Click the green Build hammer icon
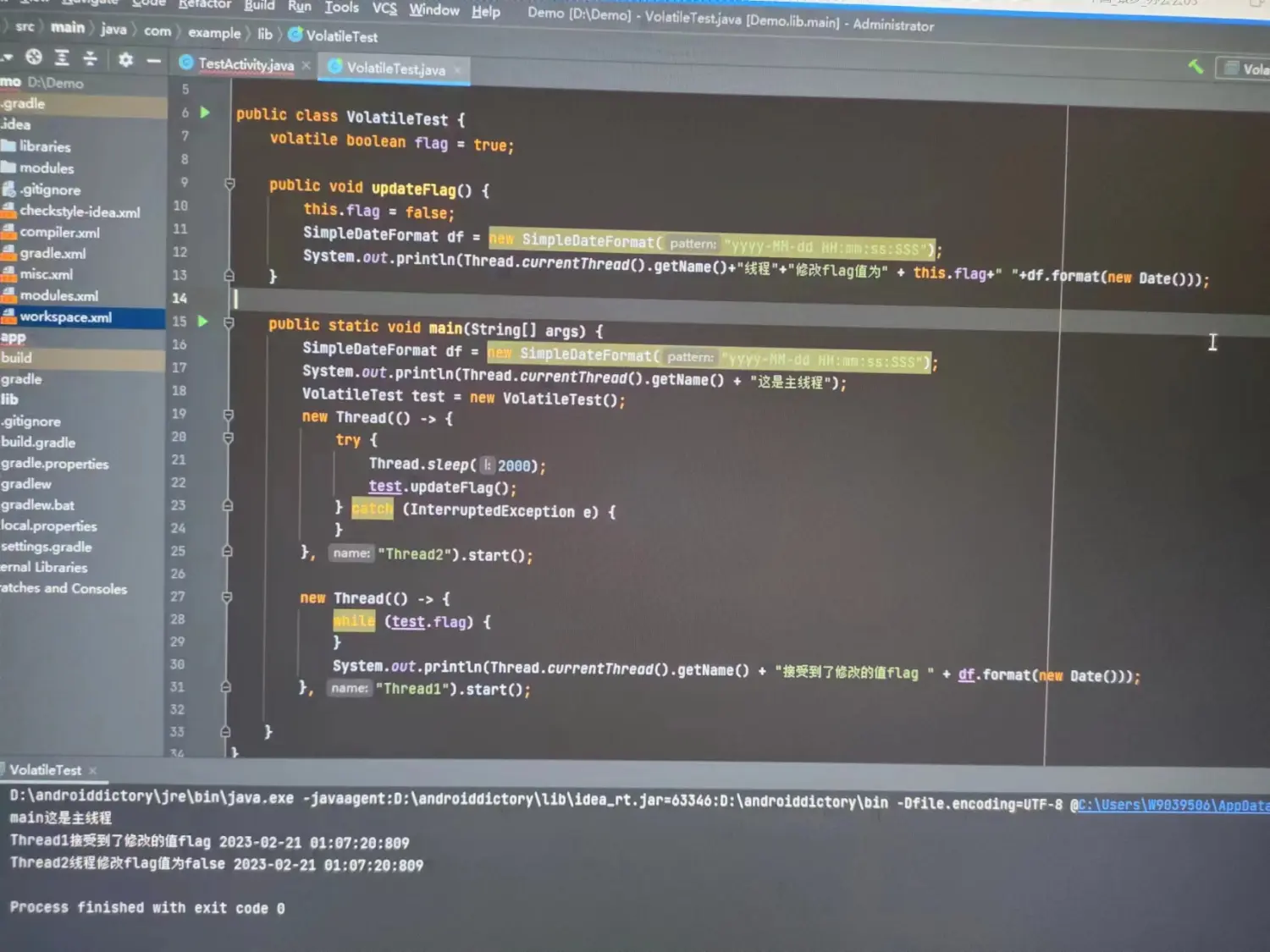Screen dimensions: 1270x952 tap(1195, 66)
